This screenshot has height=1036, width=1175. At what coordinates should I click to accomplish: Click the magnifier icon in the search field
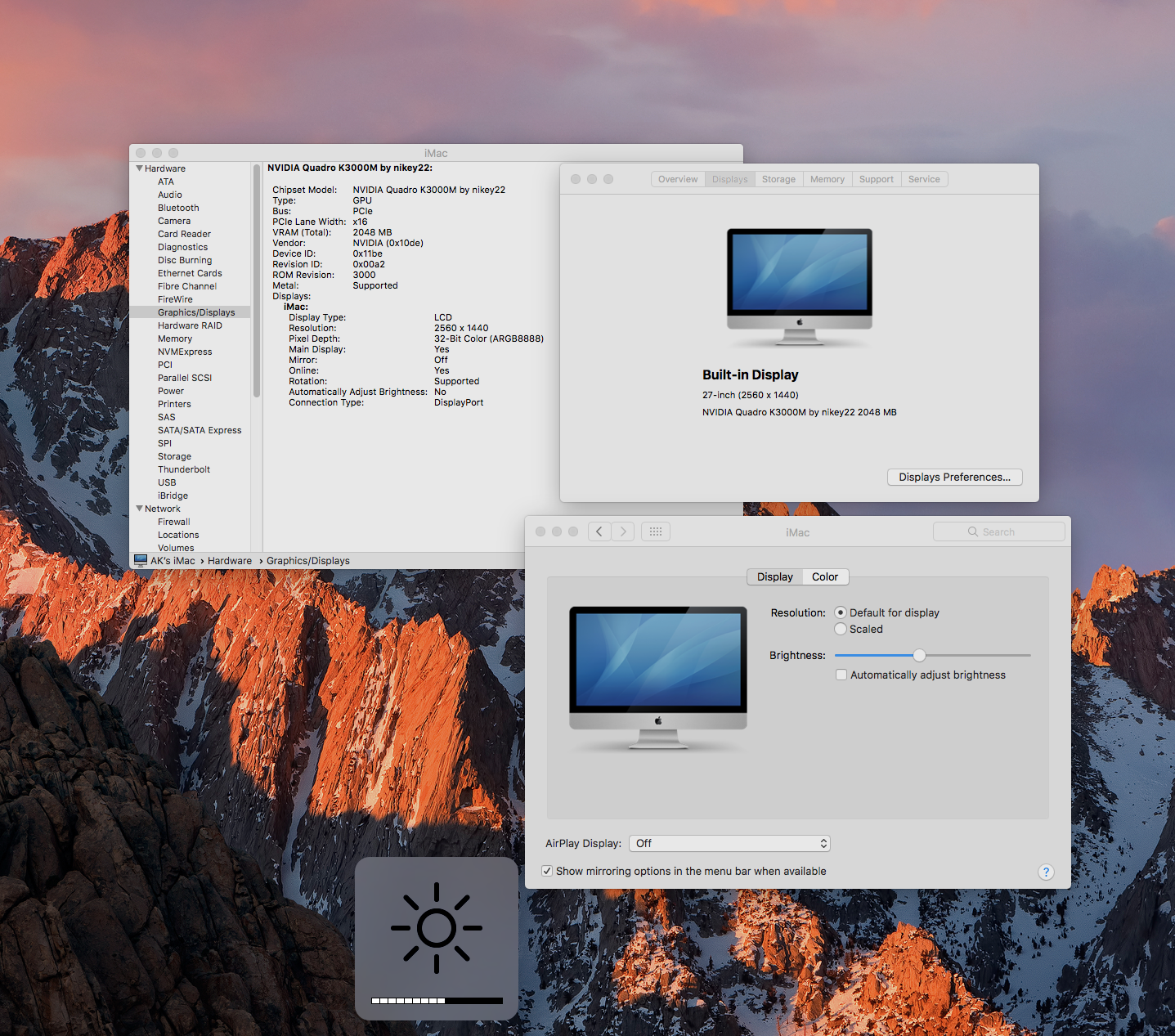click(x=973, y=531)
